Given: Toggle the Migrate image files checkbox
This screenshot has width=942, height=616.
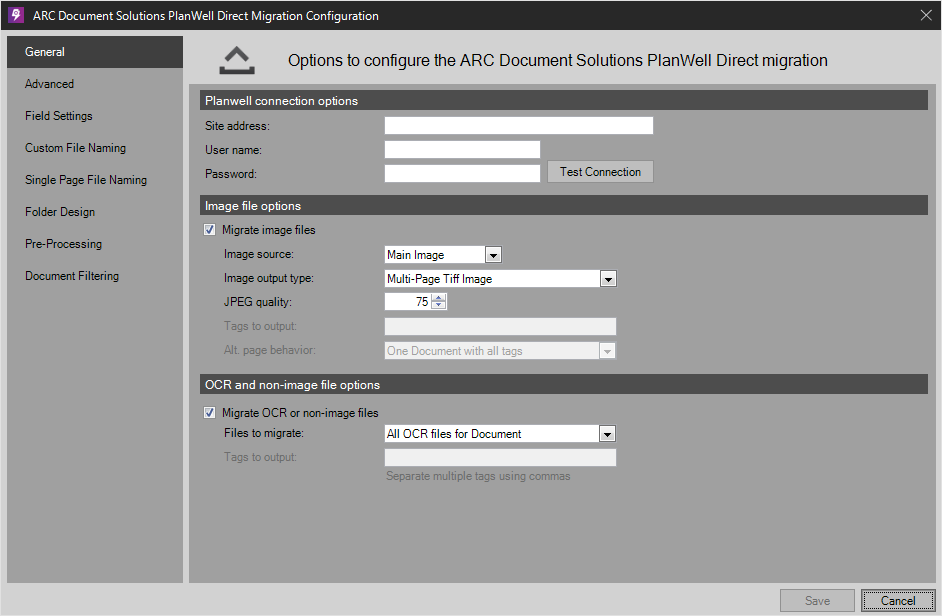Looking at the screenshot, I should tap(209, 230).
